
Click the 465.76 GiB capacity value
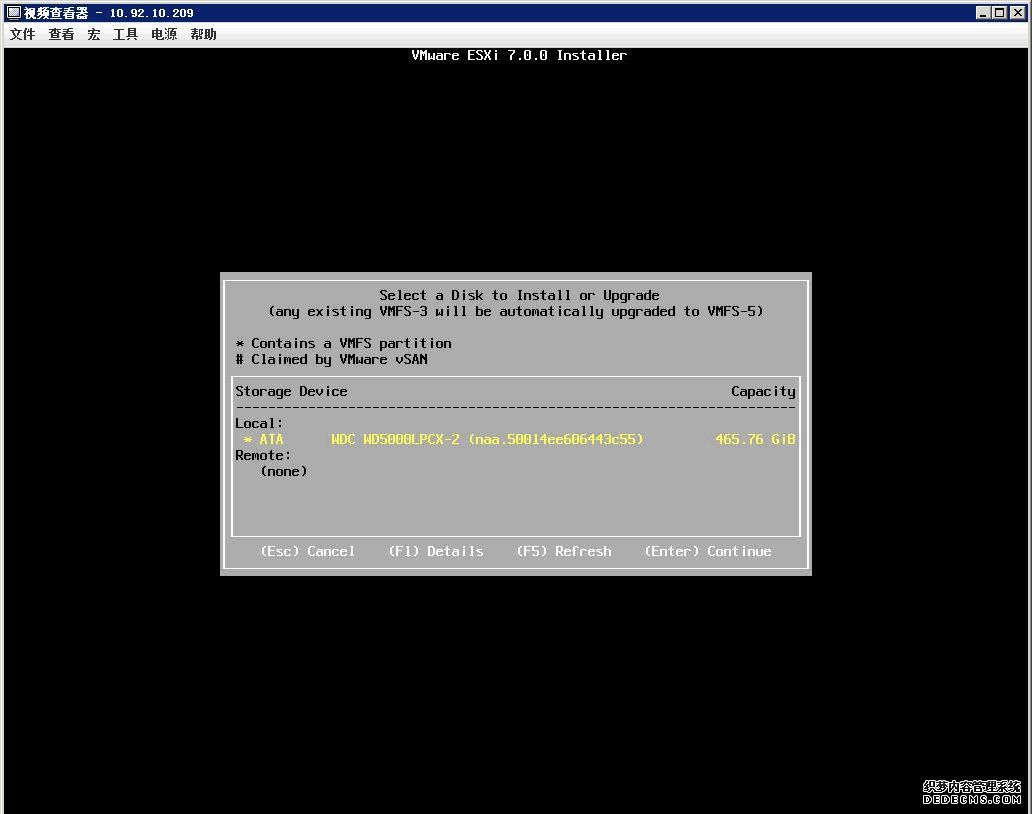point(756,439)
